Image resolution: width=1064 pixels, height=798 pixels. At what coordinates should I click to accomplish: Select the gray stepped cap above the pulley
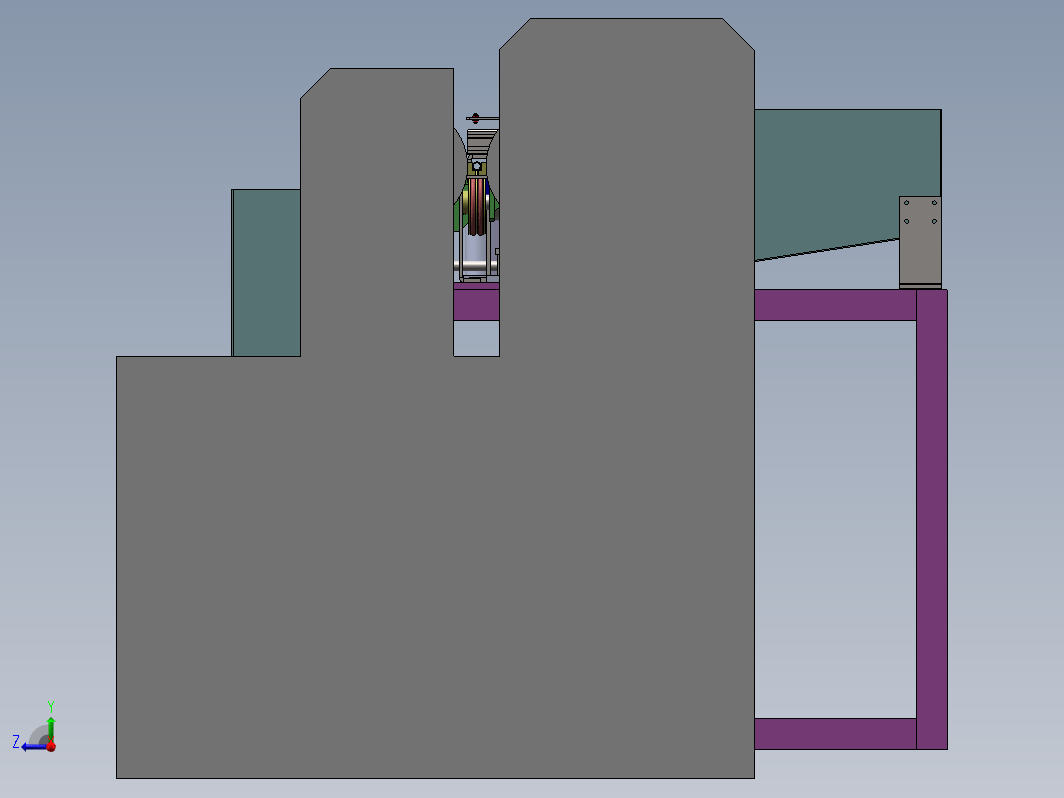tap(481, 142)
